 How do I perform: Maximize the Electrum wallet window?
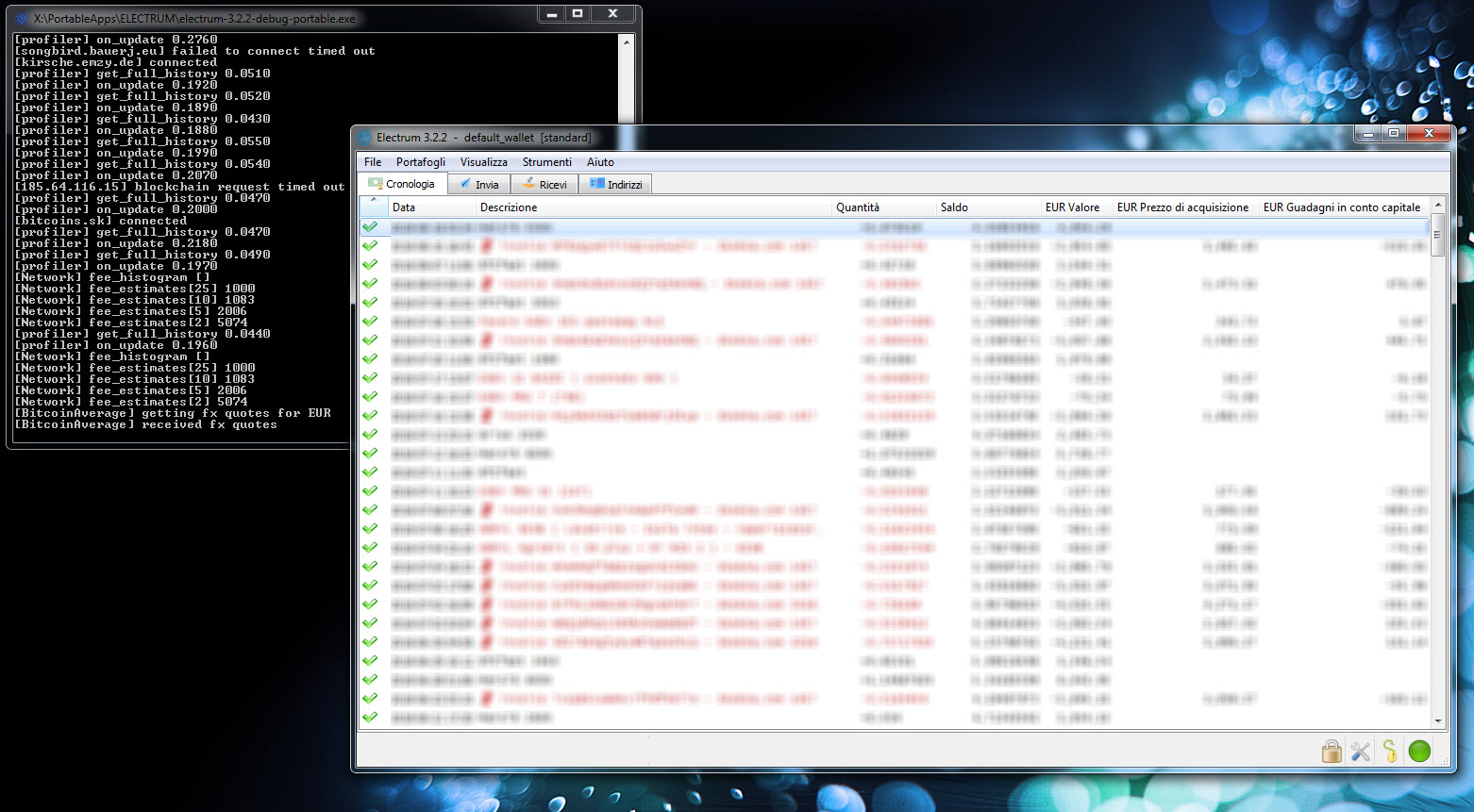1394,134
